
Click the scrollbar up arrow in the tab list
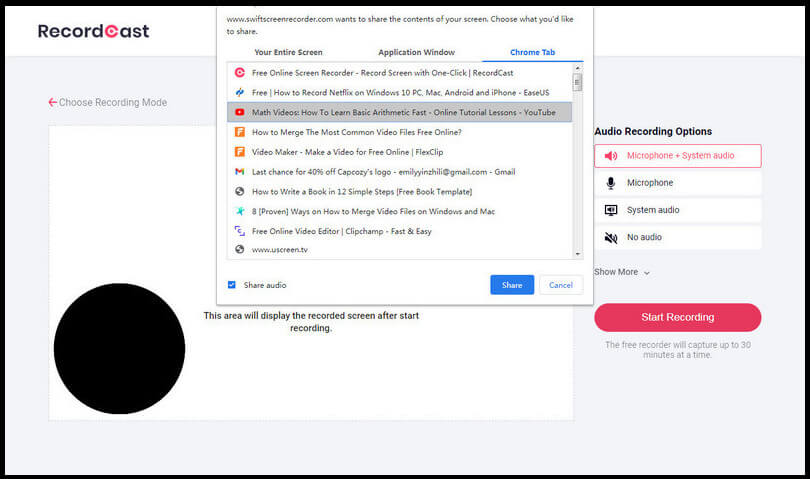[x=578, y=68]
